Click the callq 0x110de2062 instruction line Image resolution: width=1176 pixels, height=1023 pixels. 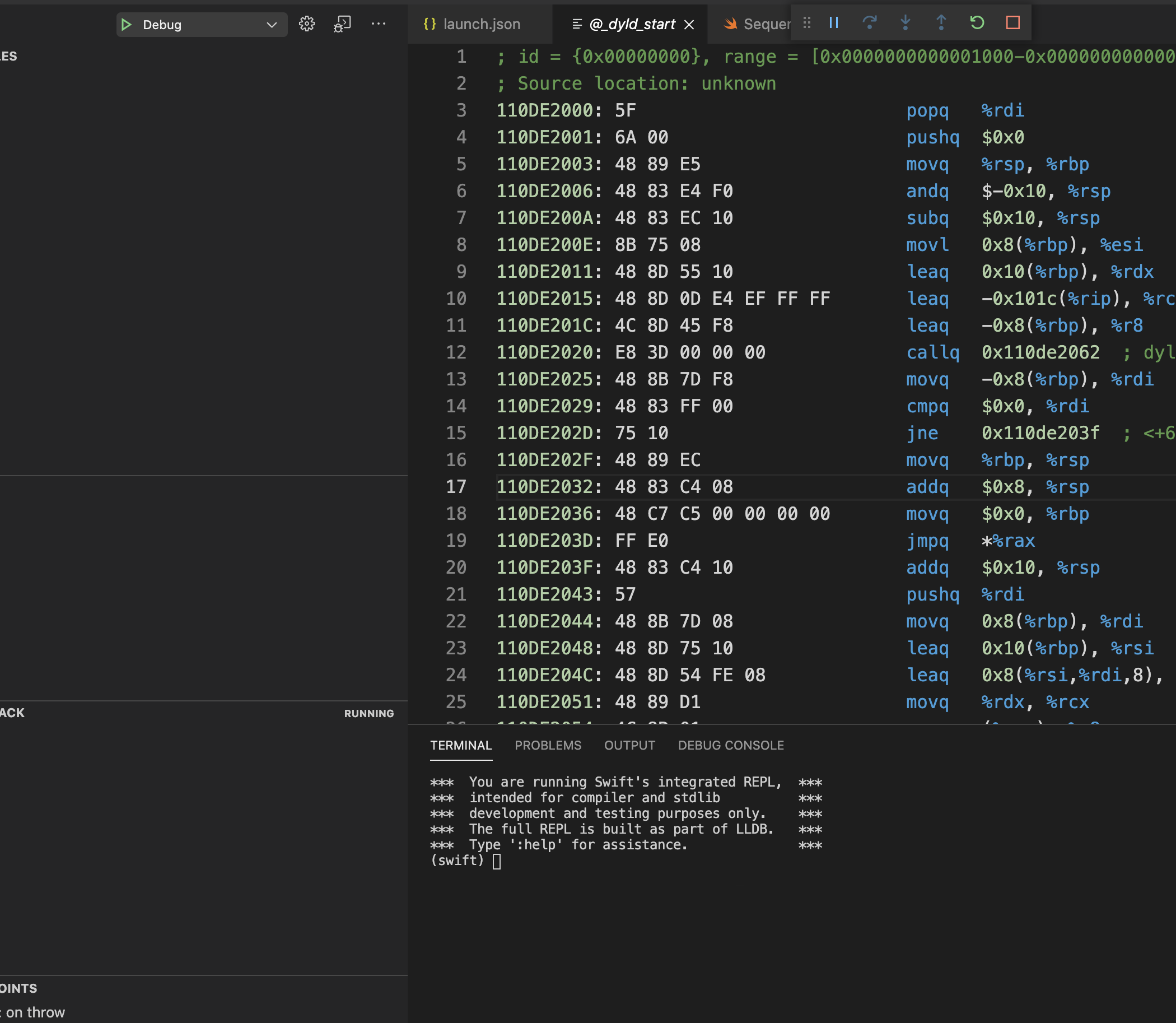coord(836,352)
